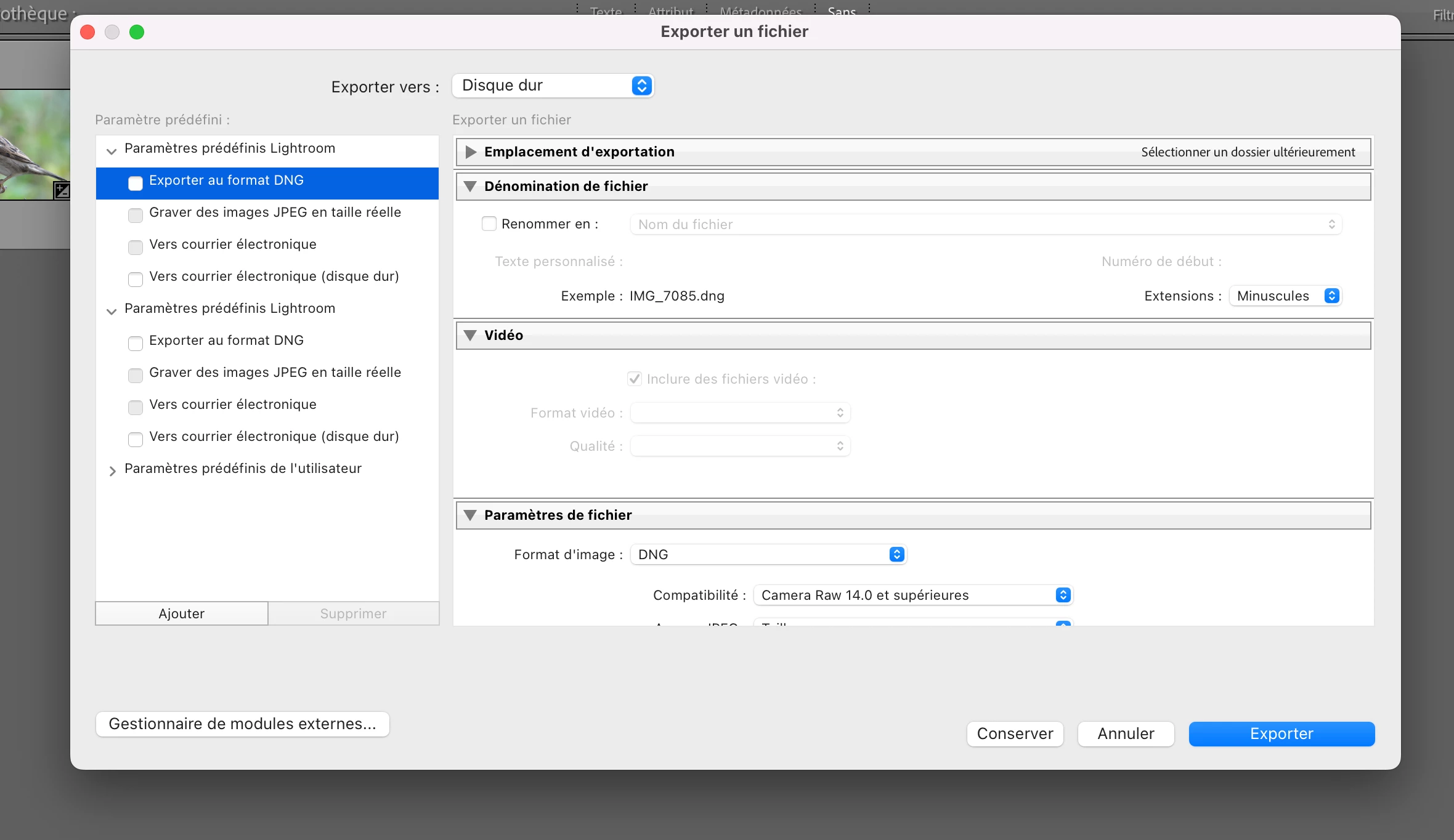Click the develop-adjustments badge on photo thumbnail
This screenshot has height=840, width=1454.
tap(62, 190)
